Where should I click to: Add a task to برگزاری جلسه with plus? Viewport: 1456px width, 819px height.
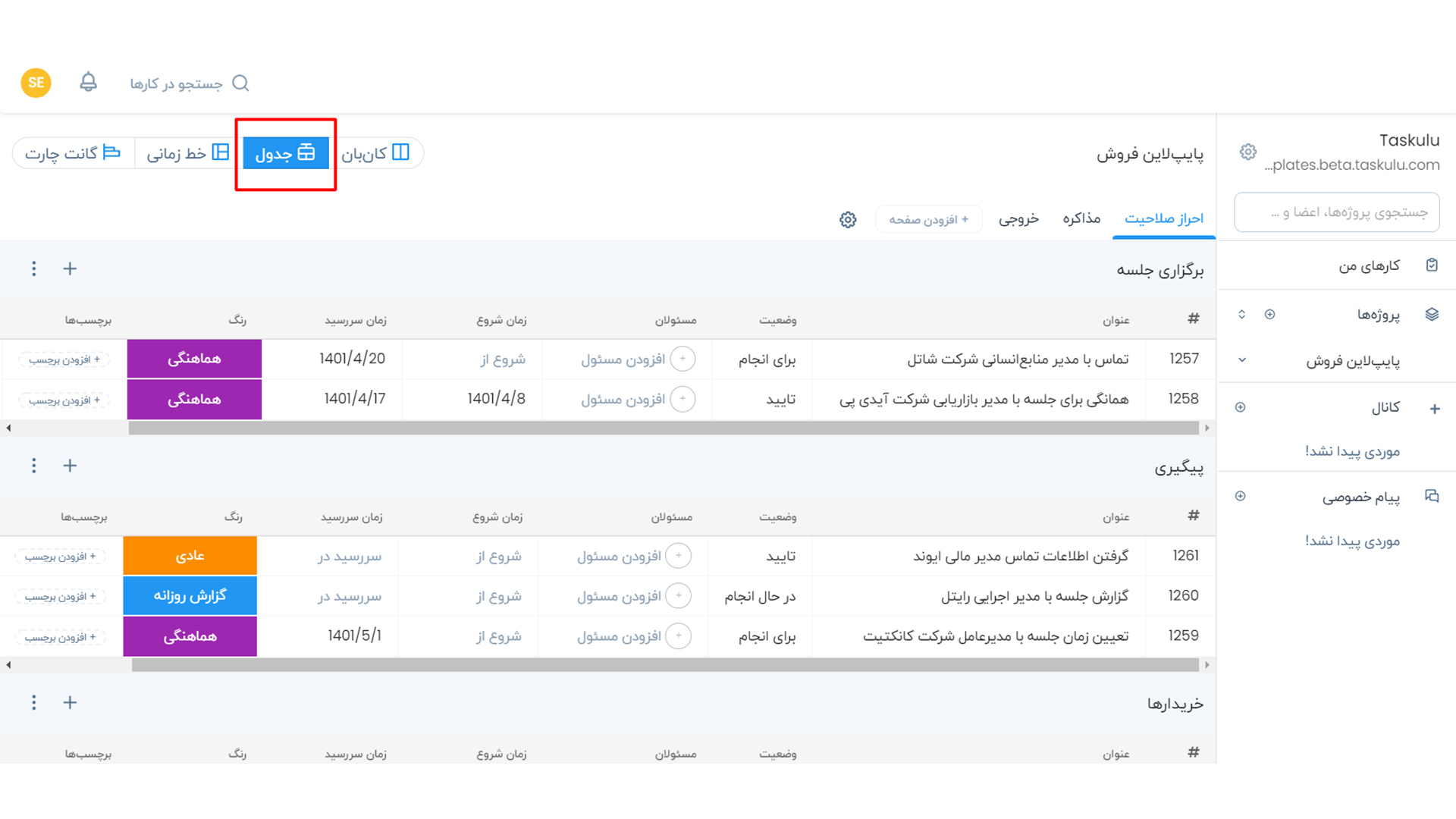[x=70, y=268]
